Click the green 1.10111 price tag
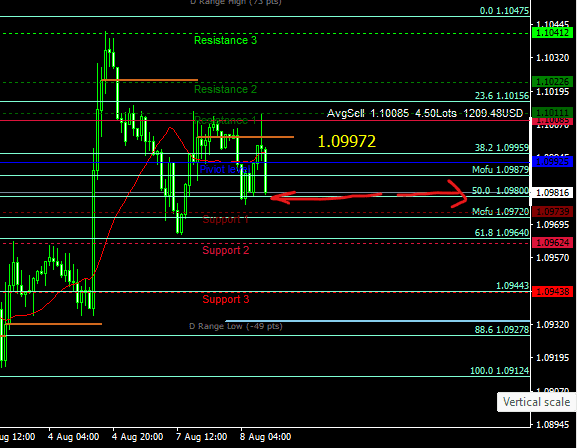578x448 pixels. point(553,112)
